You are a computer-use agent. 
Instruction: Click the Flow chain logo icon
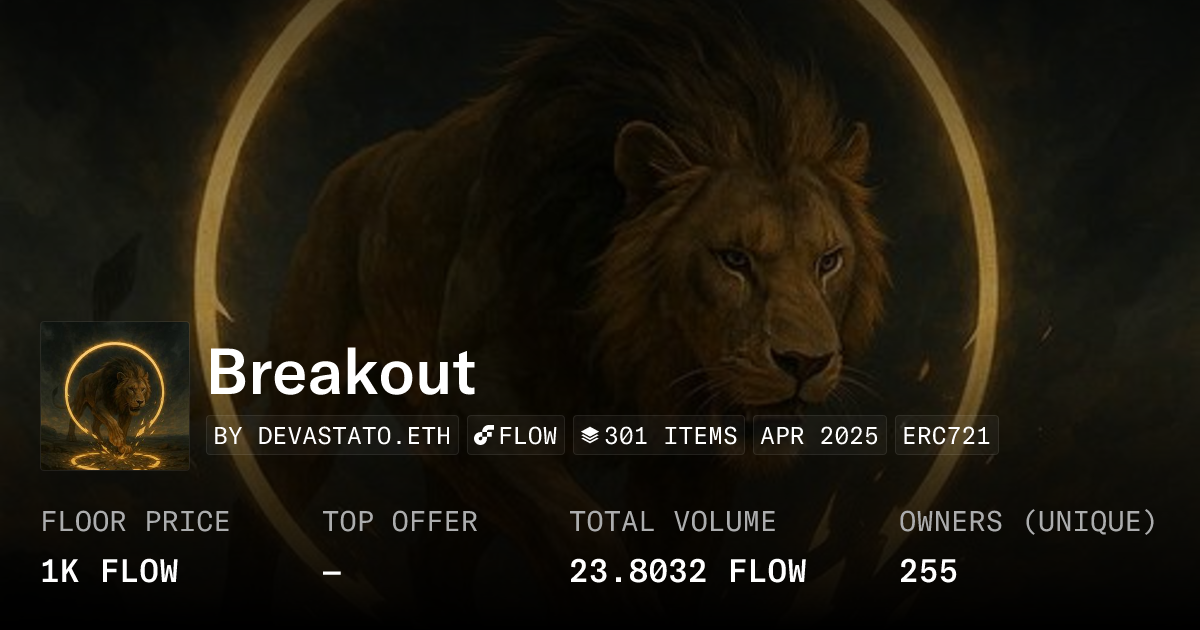(484, 436)
